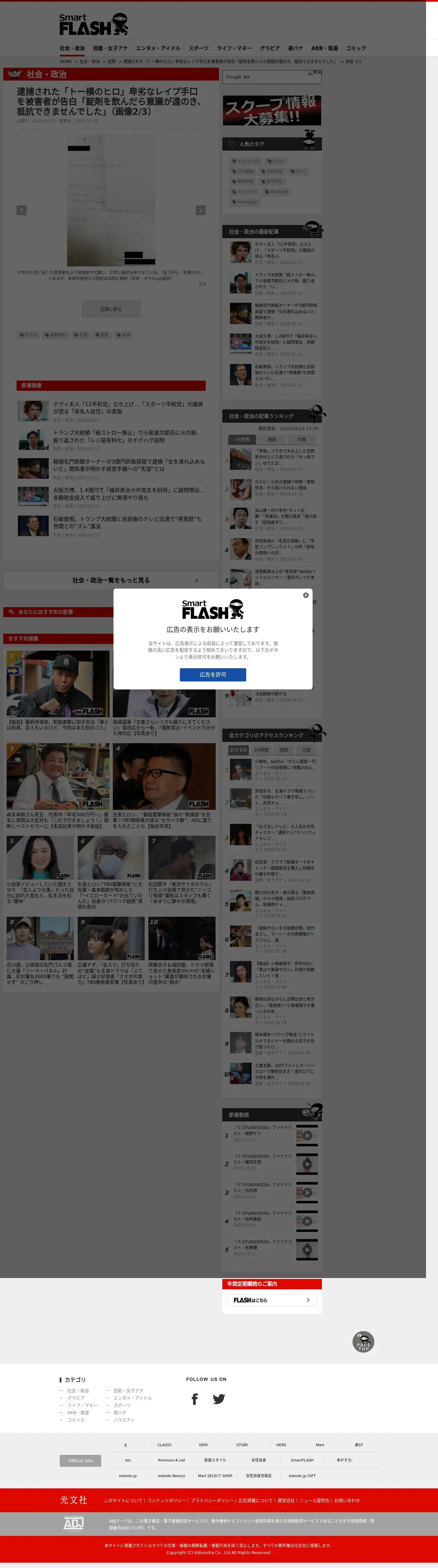Open 光文社 footer logo
This screenshot has height=1568, width=438.
[x=73, y=1500]
